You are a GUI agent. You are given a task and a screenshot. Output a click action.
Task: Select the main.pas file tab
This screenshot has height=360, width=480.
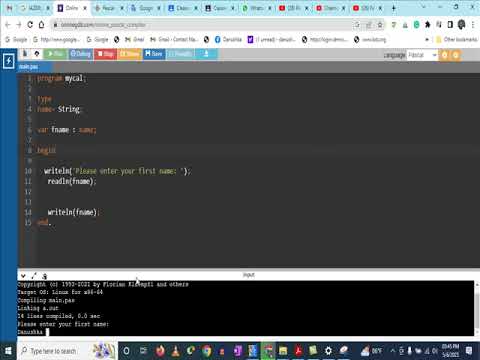[x=28, y=67]
